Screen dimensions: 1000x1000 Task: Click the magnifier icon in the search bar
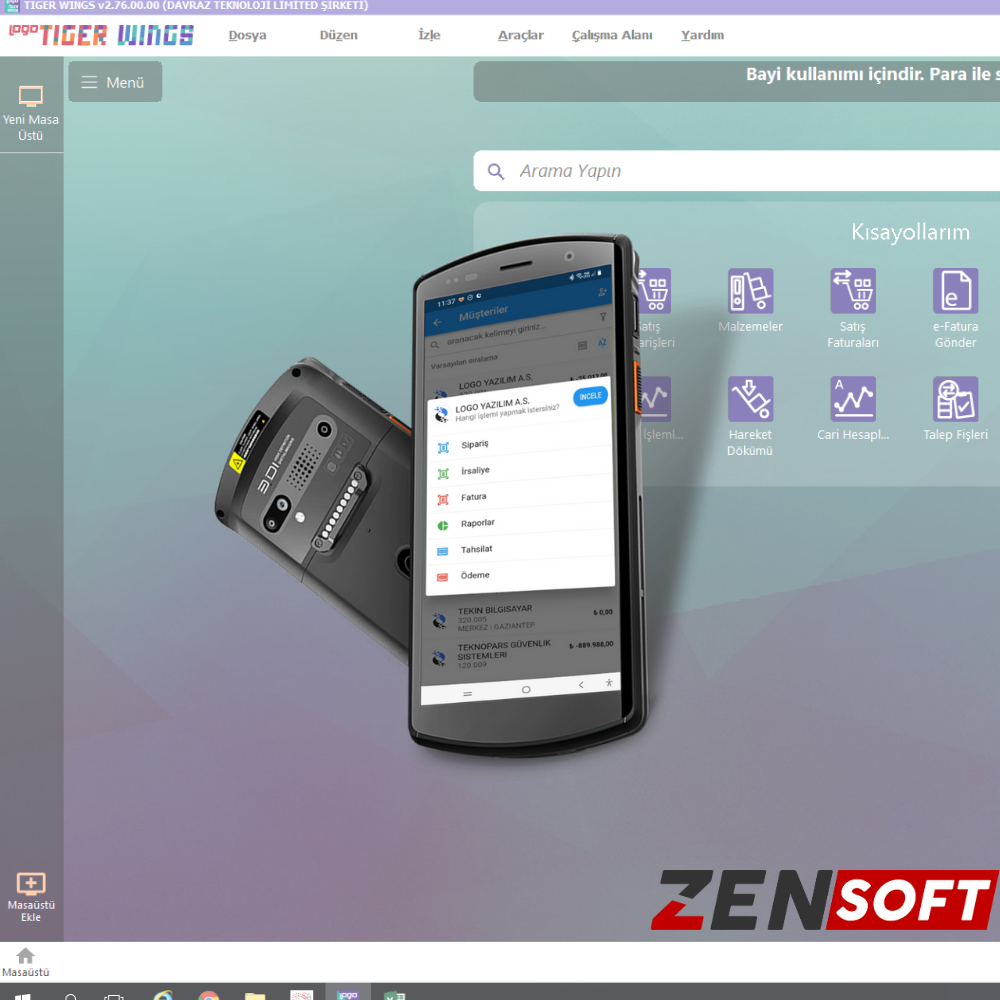[496, 171]
